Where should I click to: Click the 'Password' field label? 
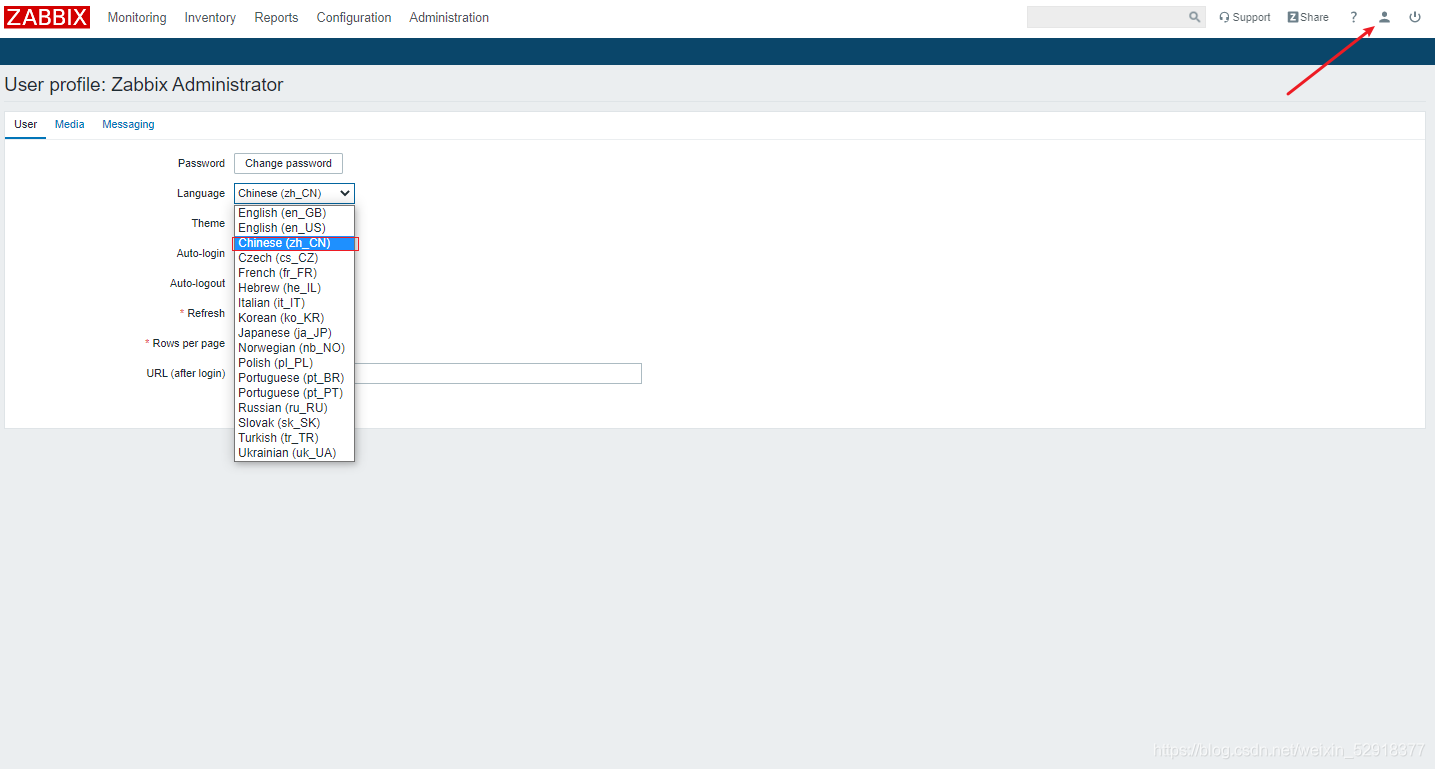(201, 163)
